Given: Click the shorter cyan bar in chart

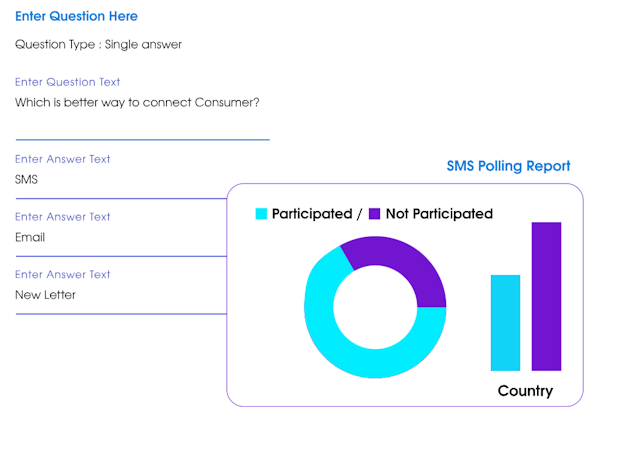Looking at the screenshot, I should (505, 322).
